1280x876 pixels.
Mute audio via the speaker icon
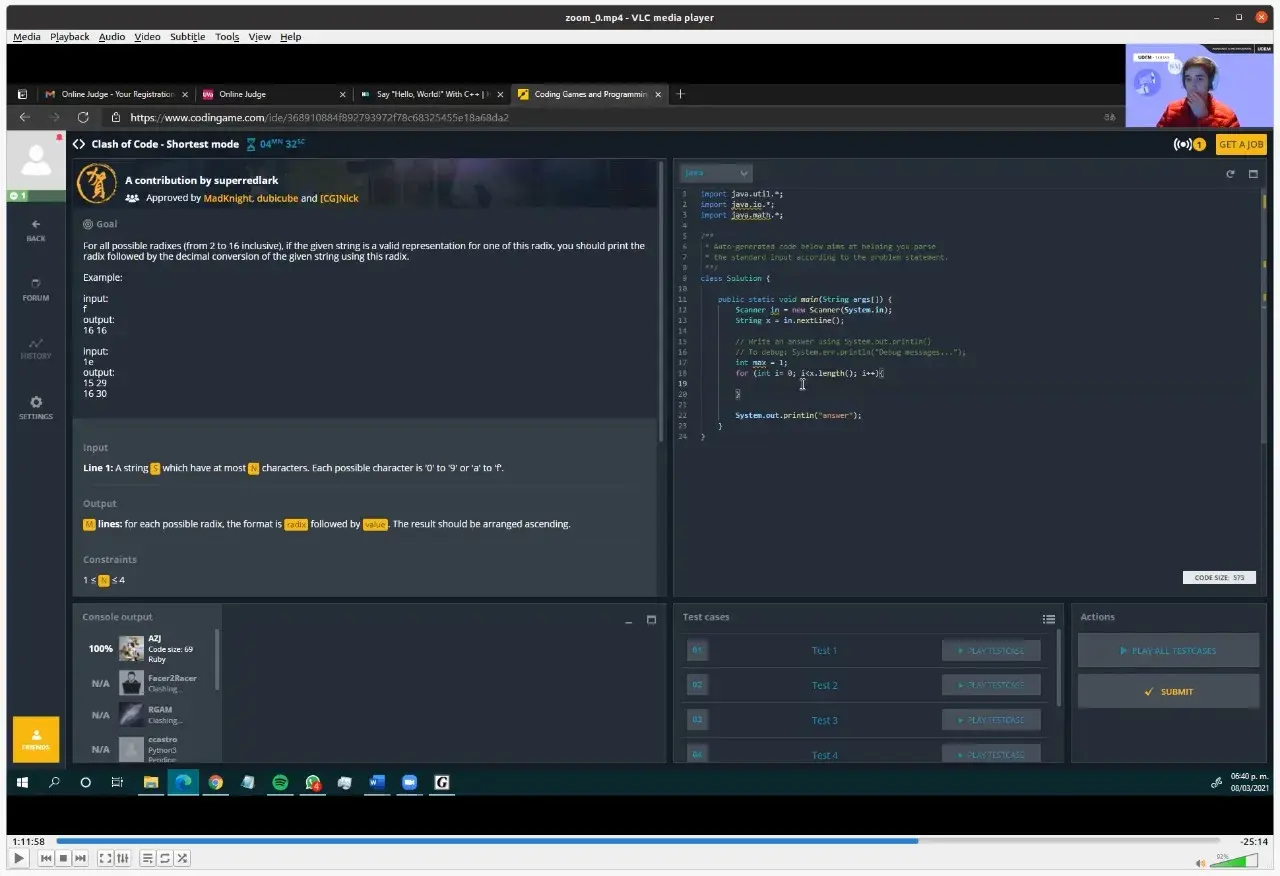[x=1200, y=863]
